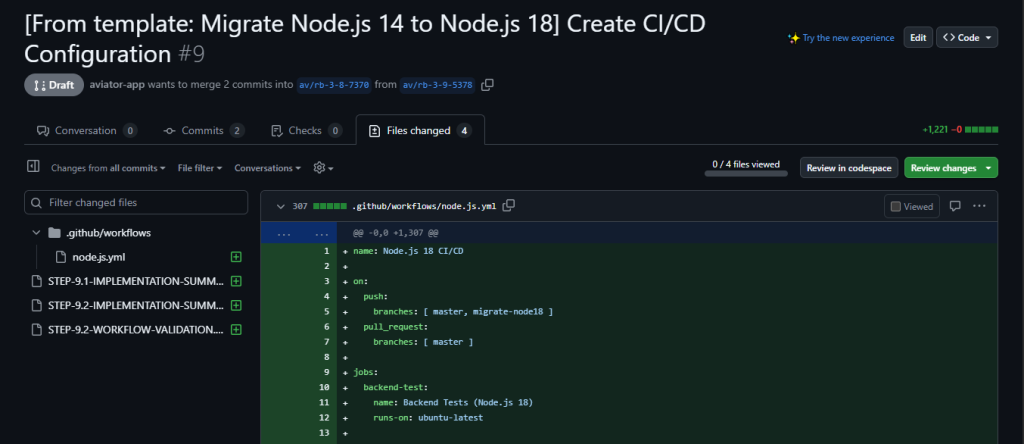Click the file tree toggle icon
The image size is (1024, 444).
click(x=33, y=167)
